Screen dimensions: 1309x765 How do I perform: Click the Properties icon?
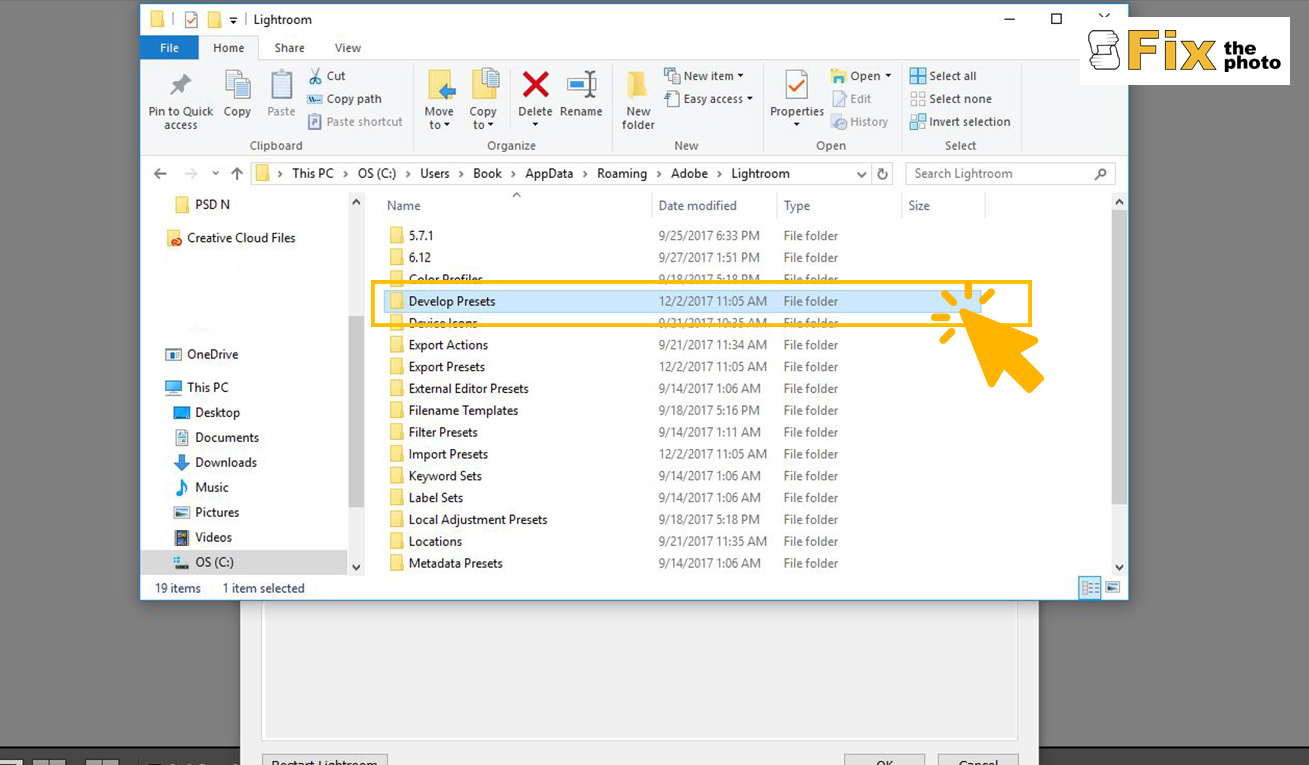point(797,85)
